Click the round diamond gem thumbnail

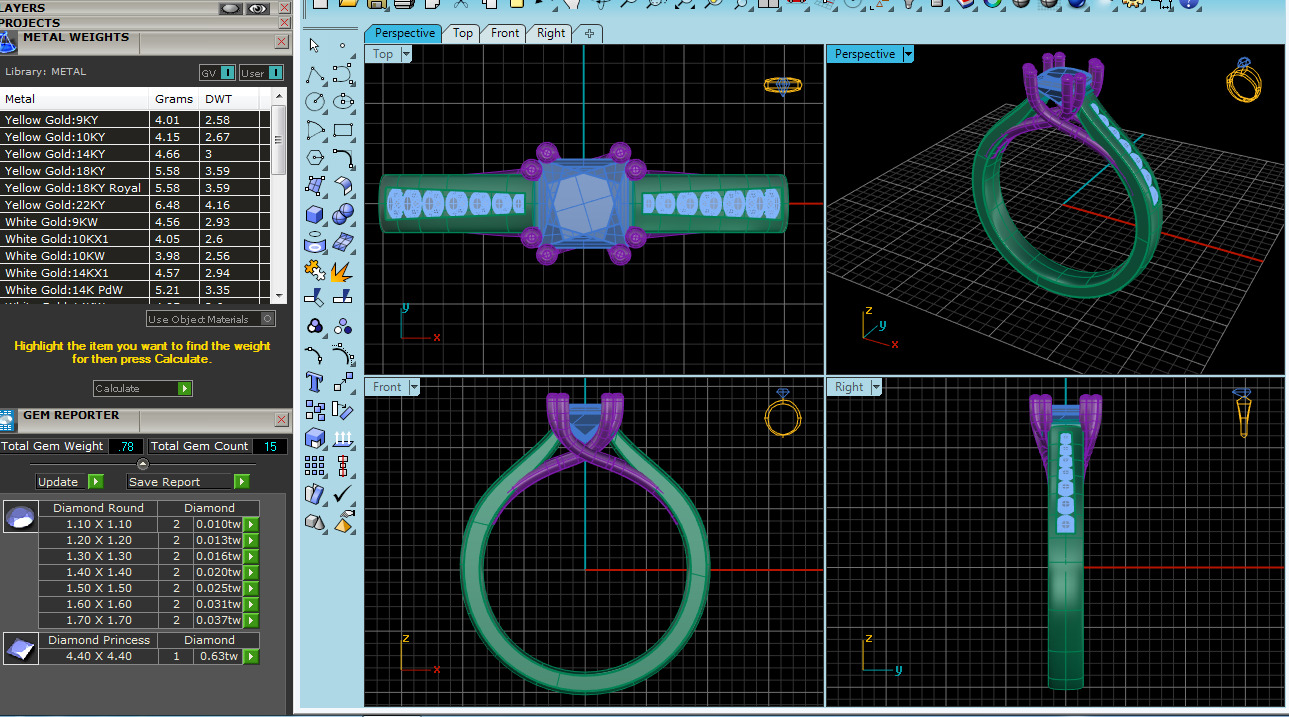pos(20,517)
